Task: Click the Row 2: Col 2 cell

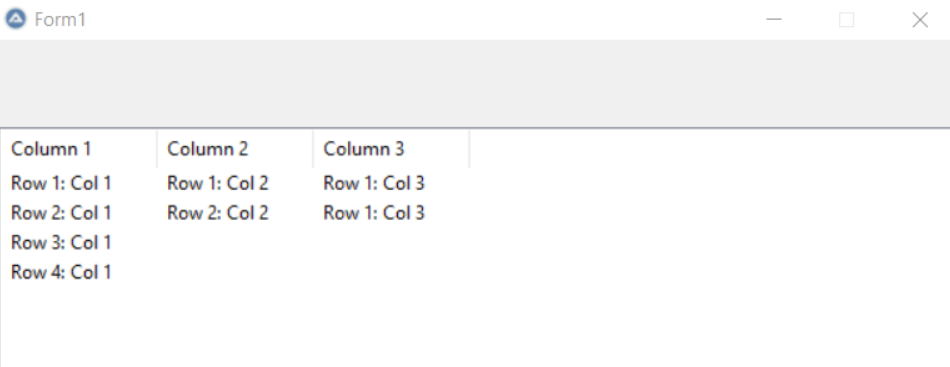Action: (218, 213)
